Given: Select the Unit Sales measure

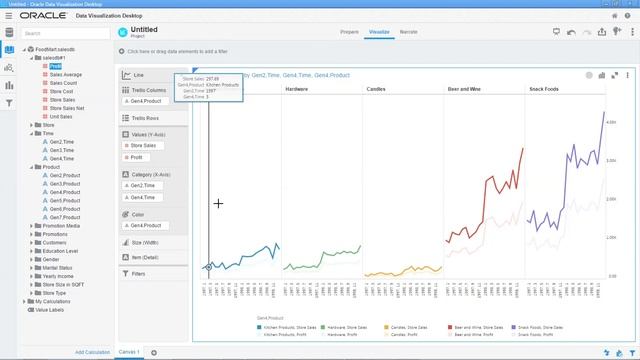Looking at the screenshot, I should (61, 117).
